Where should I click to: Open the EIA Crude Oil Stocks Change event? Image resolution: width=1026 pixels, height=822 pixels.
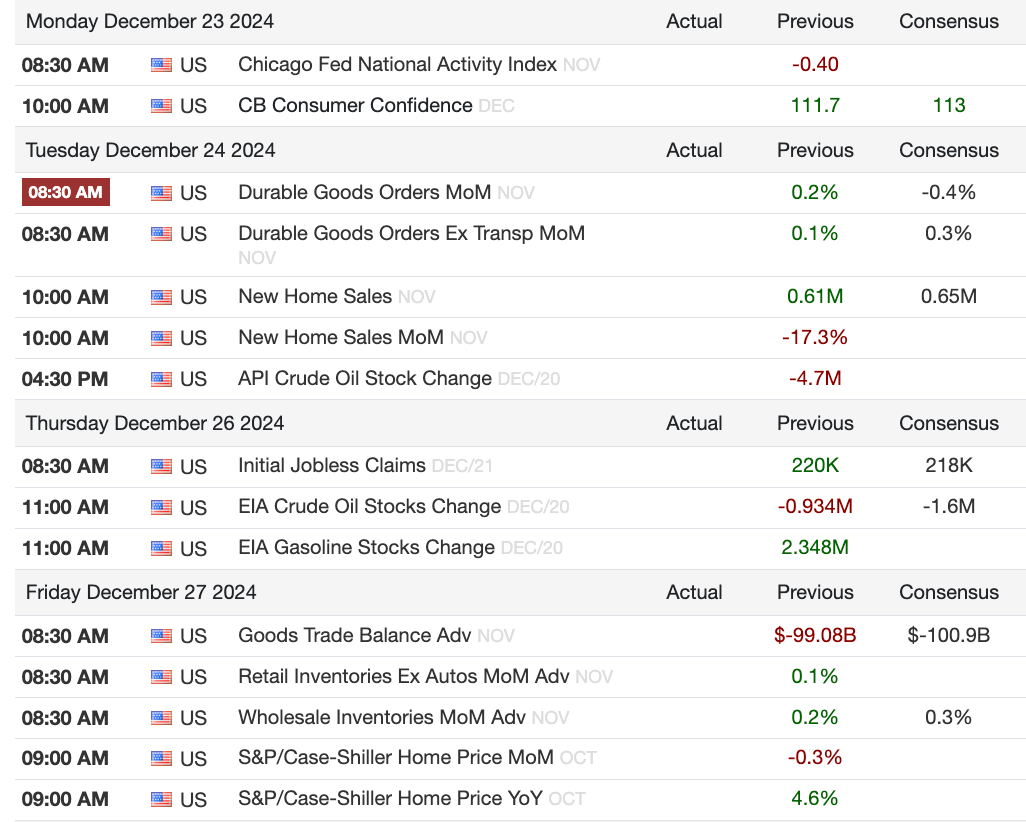(369, 507)
